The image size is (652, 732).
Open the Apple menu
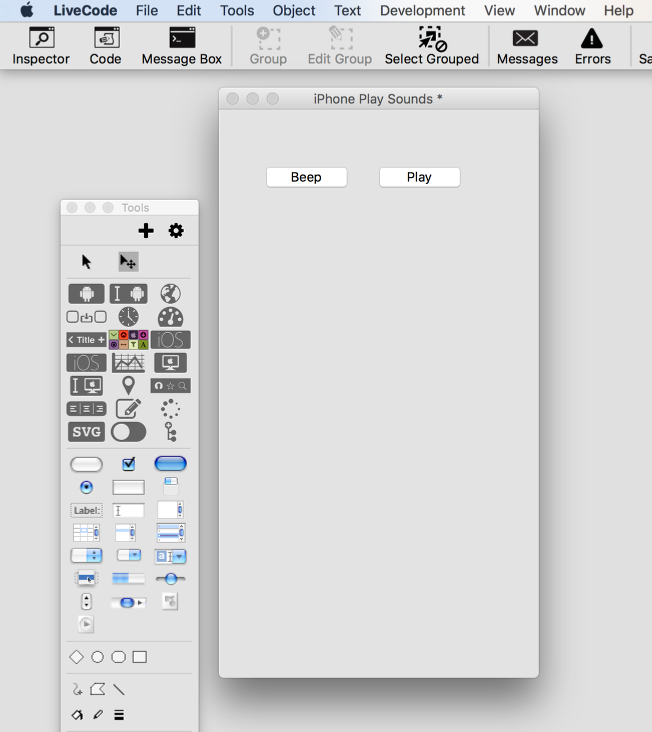pyautogui.click(x=27, y=10)
